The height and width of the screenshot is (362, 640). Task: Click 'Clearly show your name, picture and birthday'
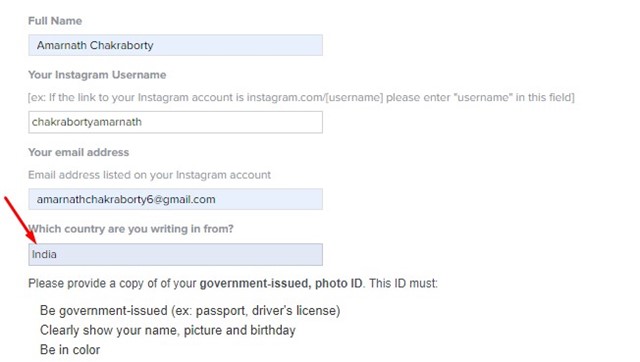(x=167, y=330)
